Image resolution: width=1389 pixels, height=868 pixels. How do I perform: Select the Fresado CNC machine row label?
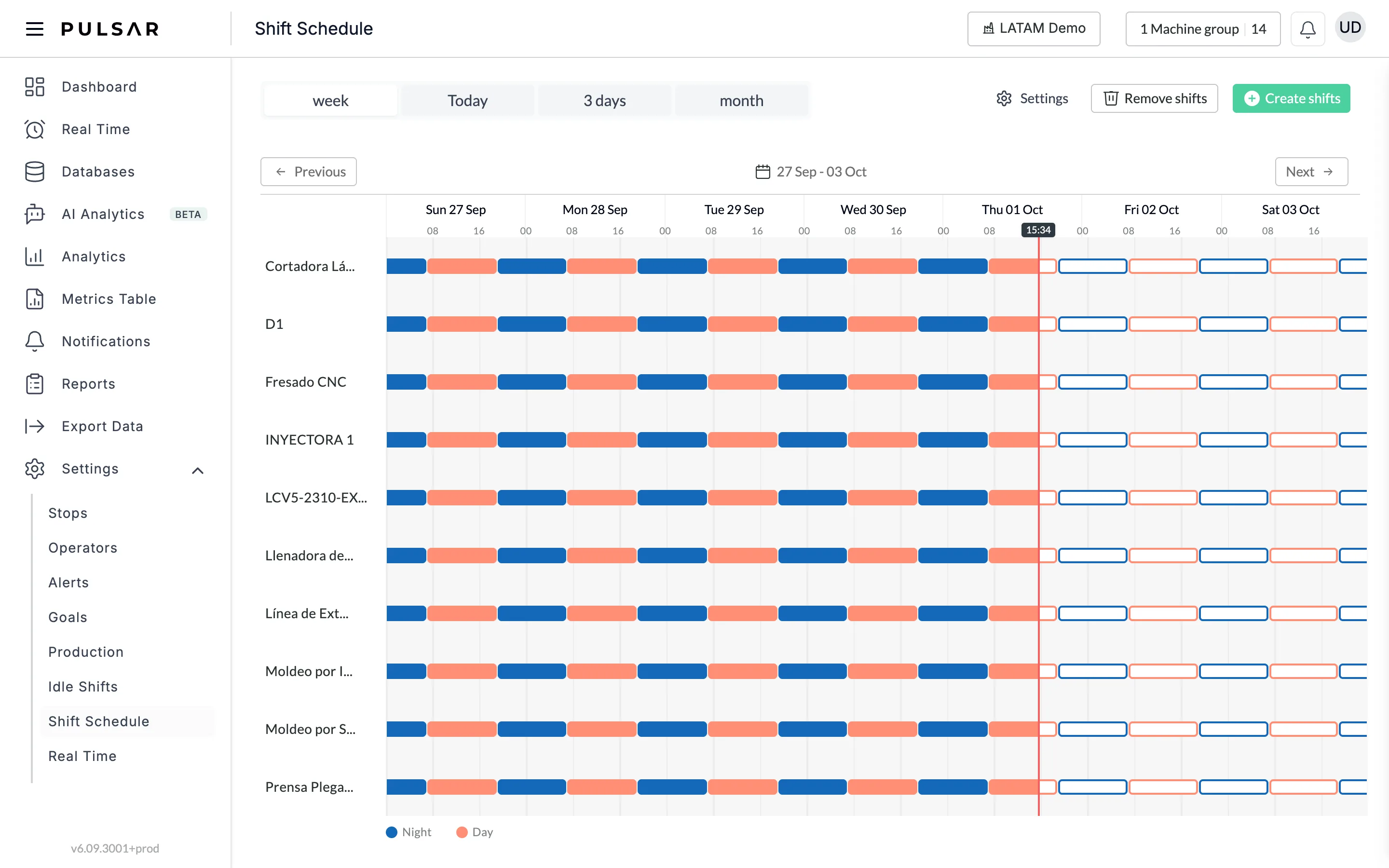[x=306, y=382]
